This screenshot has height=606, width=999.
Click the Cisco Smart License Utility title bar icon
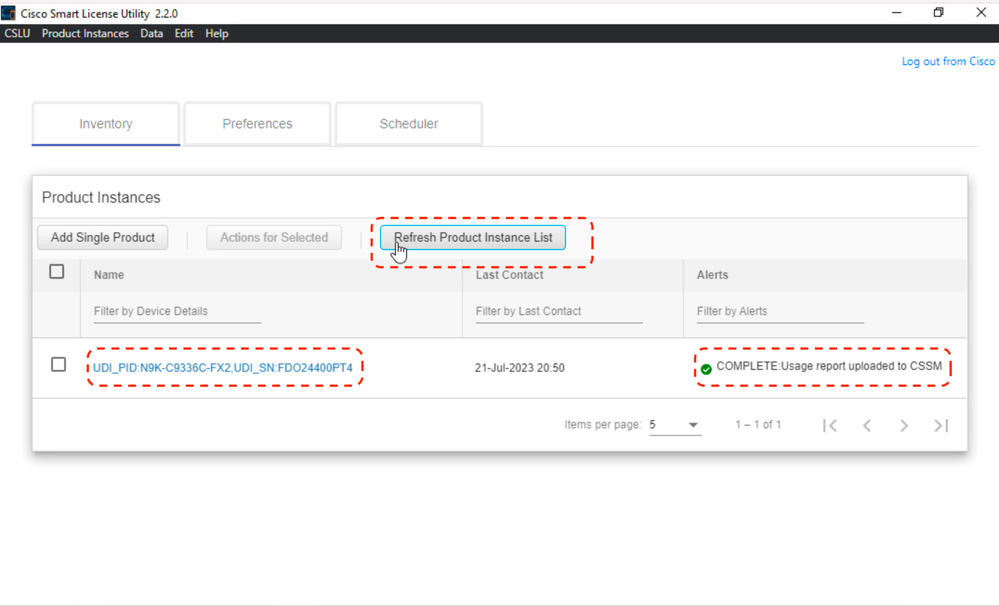click(x=10, y=12)
